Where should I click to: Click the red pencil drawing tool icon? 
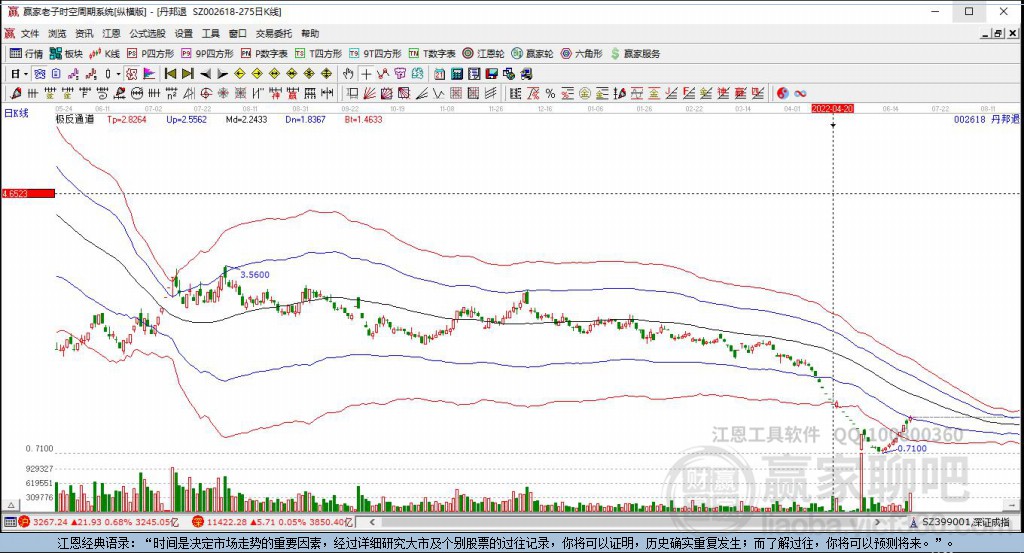[16, 93]
